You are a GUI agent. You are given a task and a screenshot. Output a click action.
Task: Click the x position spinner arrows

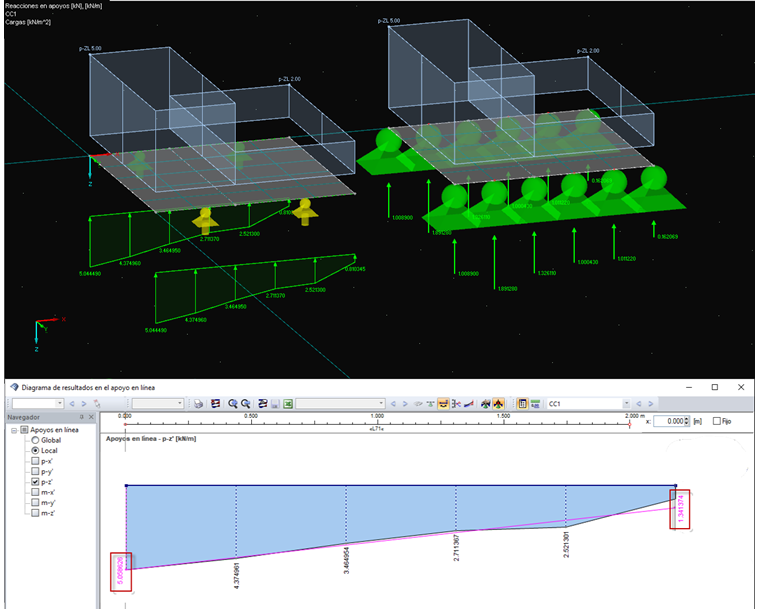point(686,421)
